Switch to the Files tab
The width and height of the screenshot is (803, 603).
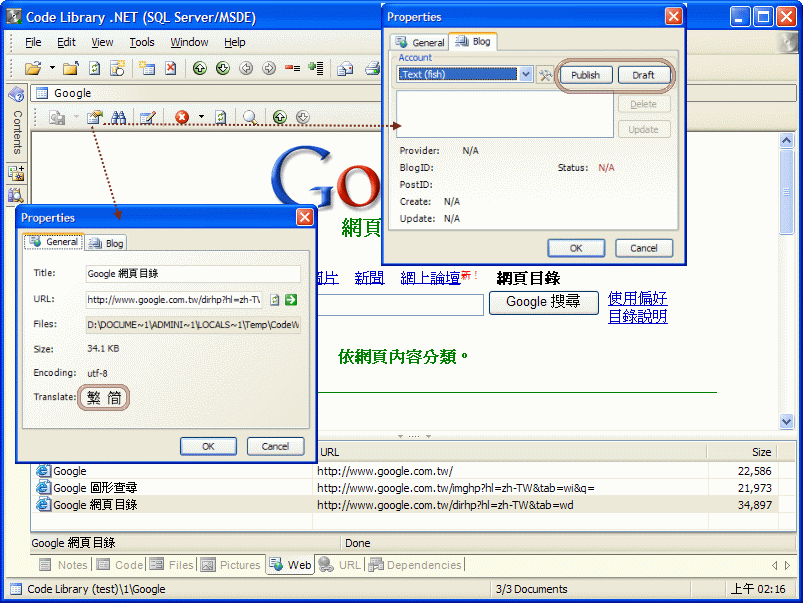(x=172, y=565)
